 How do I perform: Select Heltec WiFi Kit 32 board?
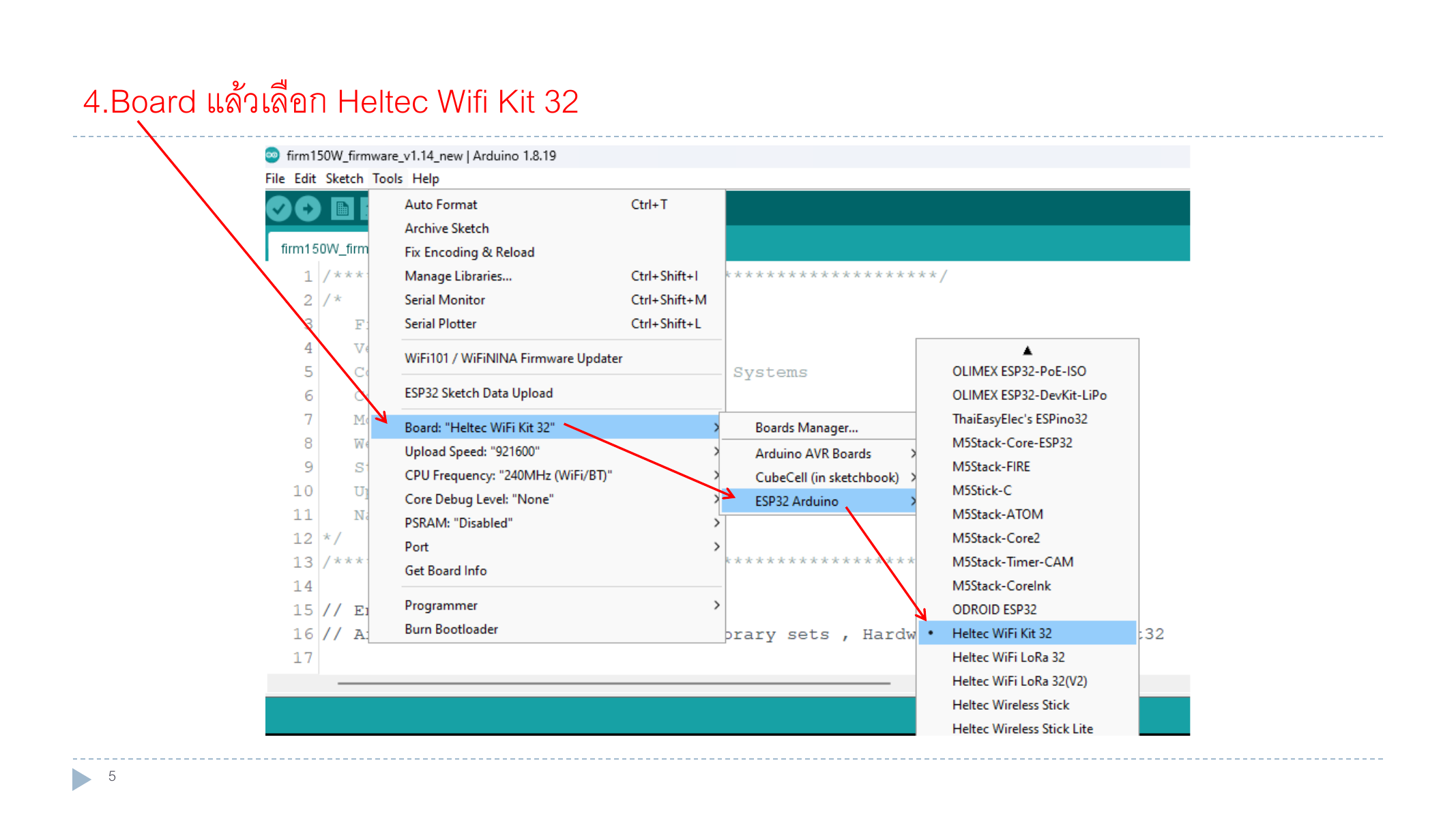click(1028, 633)
